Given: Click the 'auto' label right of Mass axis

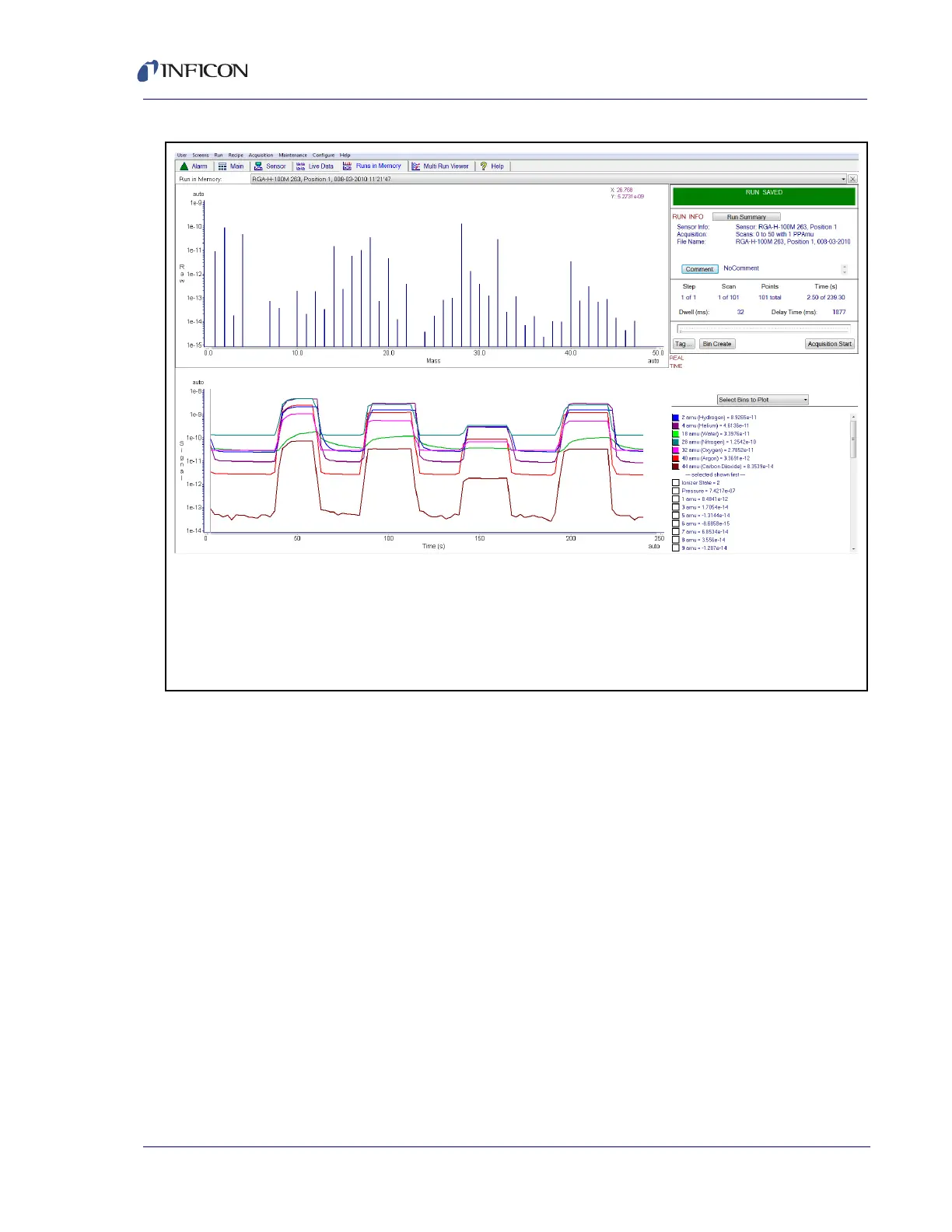Looking at the screenshot, I should click(x=653, y=361).
